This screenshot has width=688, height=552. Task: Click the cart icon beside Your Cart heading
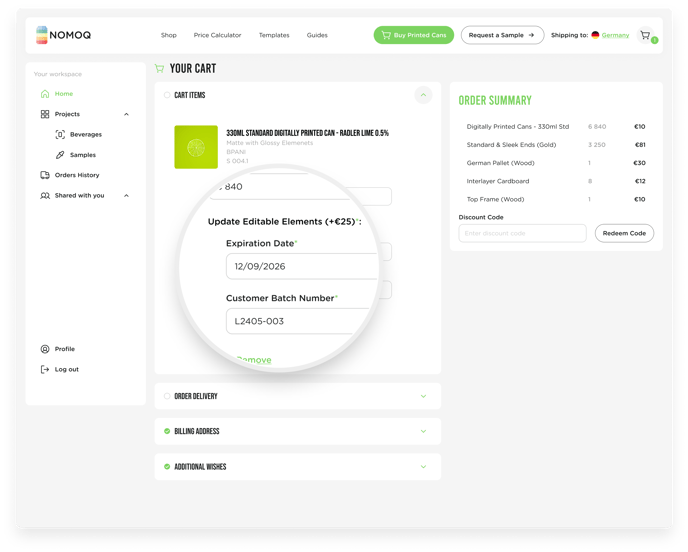coord(159,68)
